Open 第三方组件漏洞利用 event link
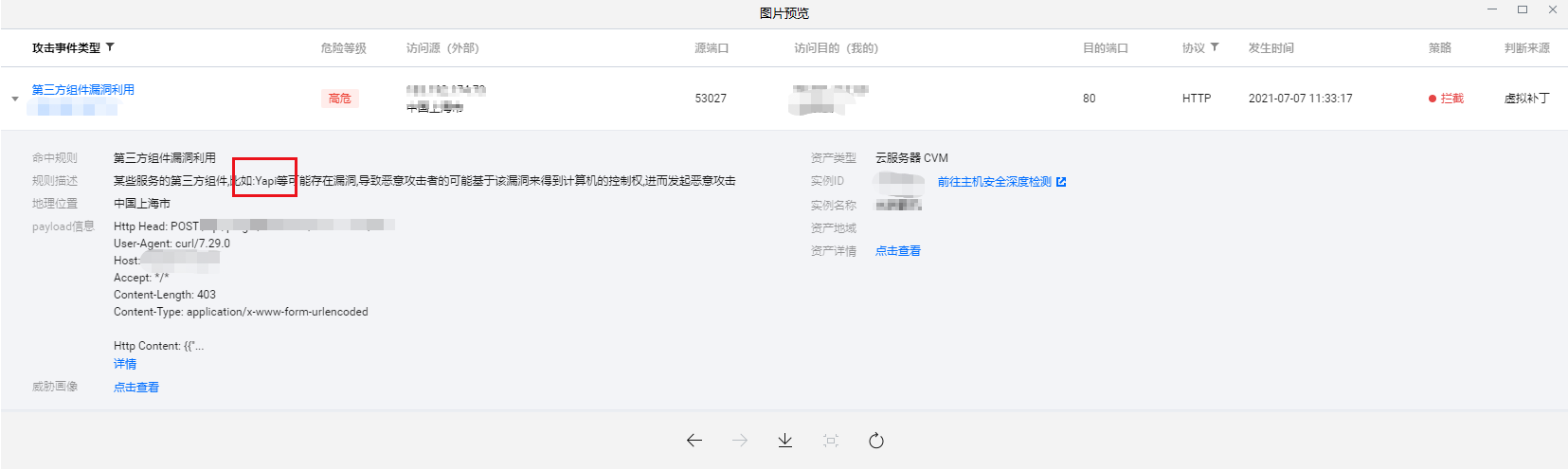1568x470 pixels. coord(83,90)
